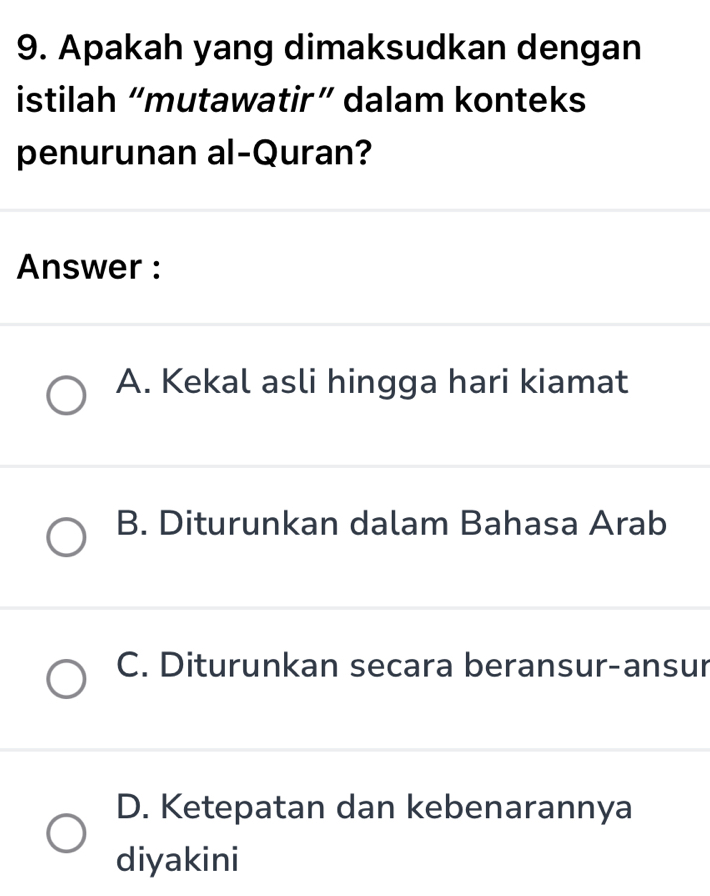Screen dimensions: 710x896
Task: Click the question number 9
Action: (x=30, y=46)
